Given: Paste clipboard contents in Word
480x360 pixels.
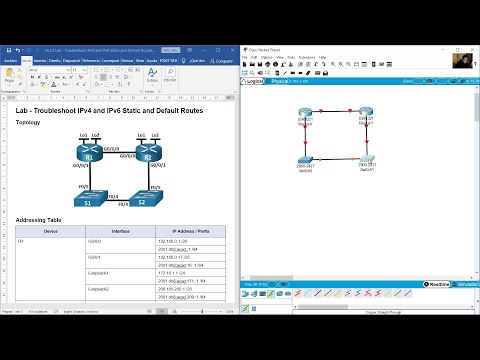Looking at the screenshot, I should (10, 73).
